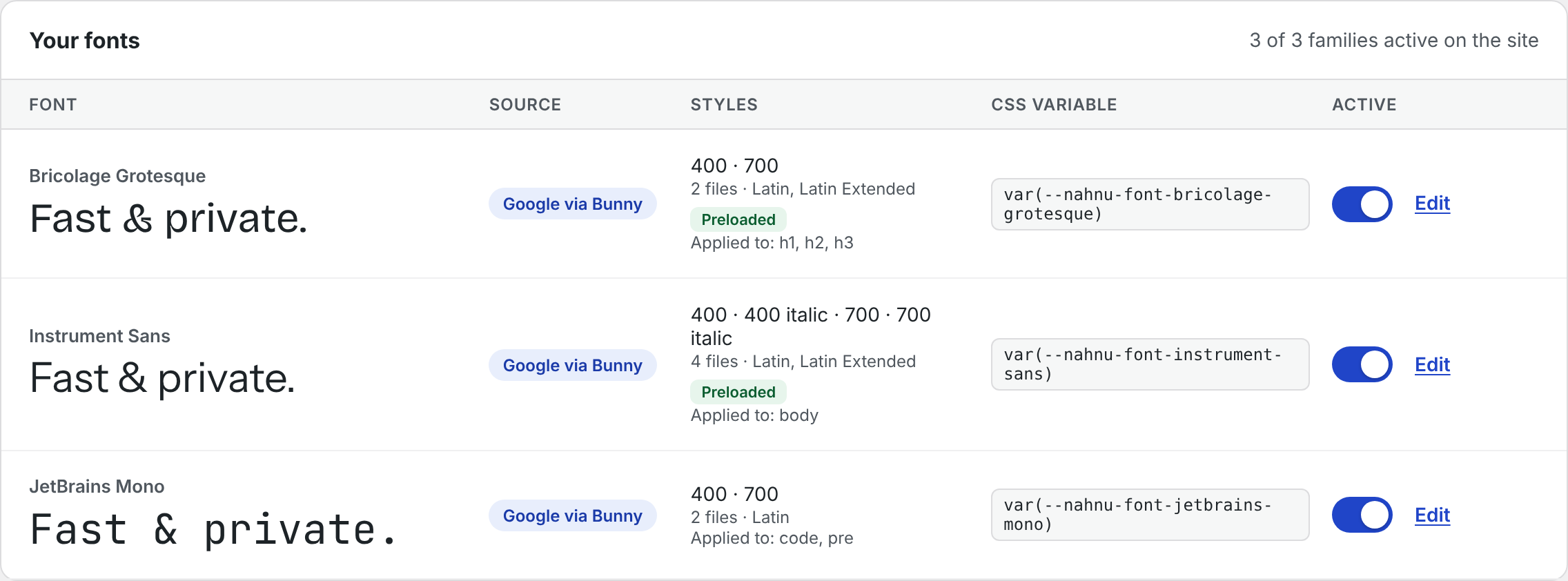Click '2 files · Latin' in JetBrains Mono row
The image size is (1568, 581).
[x=740, y=518]
